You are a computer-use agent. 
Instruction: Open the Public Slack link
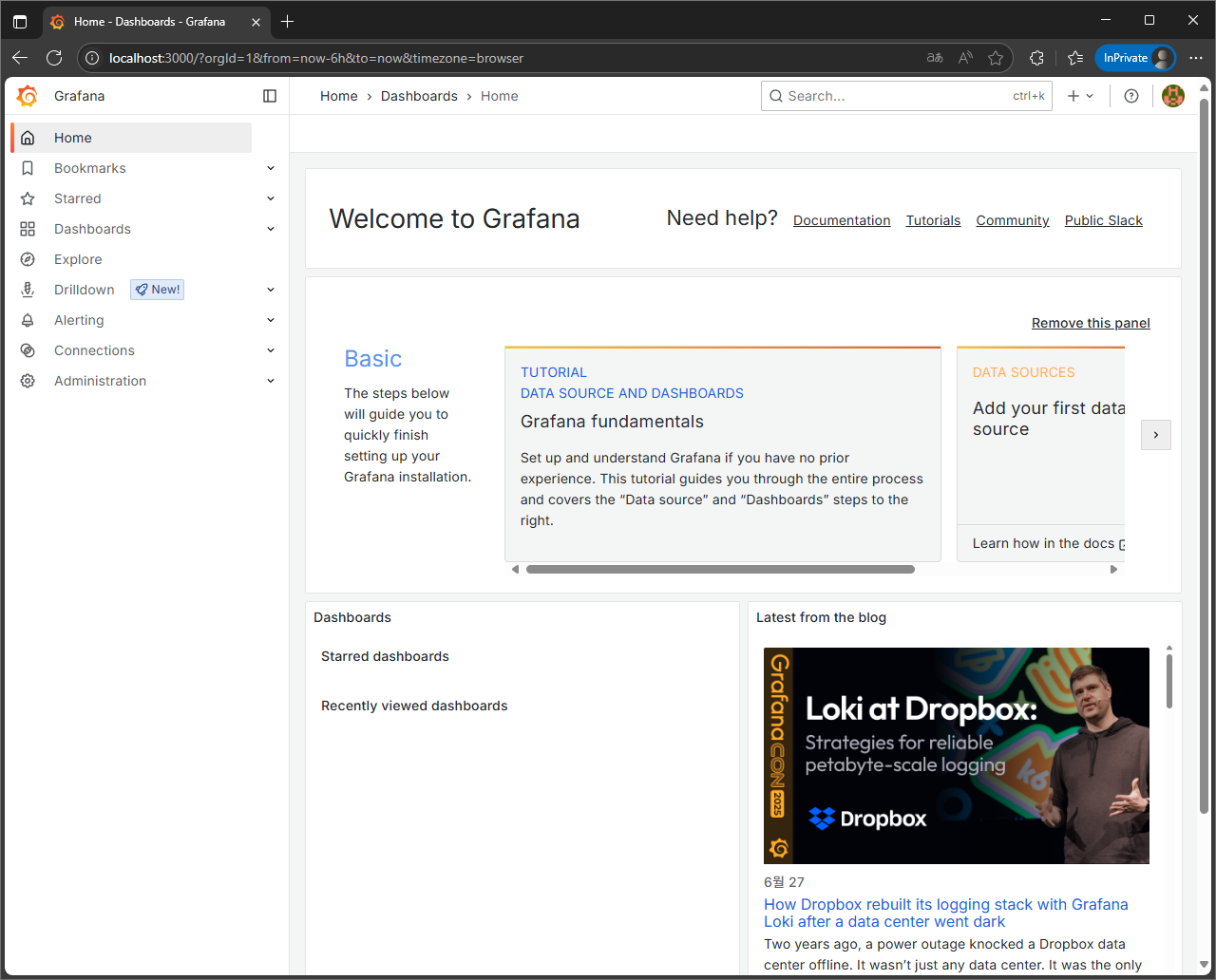pyautogui.click(x=1104, y=220)
